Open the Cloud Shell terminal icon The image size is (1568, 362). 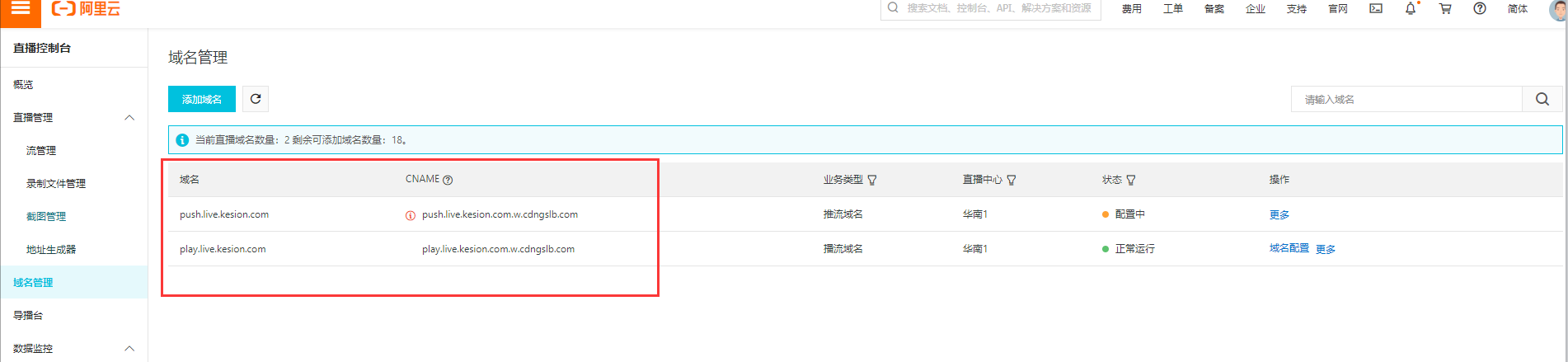(x=1376, y=8)
